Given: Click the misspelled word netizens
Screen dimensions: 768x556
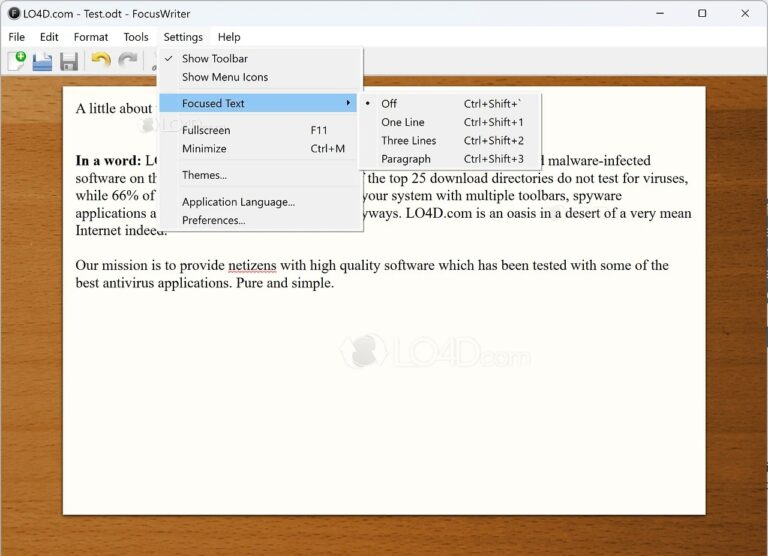Looking at the screenshot, I should click(x=252, y=266).
